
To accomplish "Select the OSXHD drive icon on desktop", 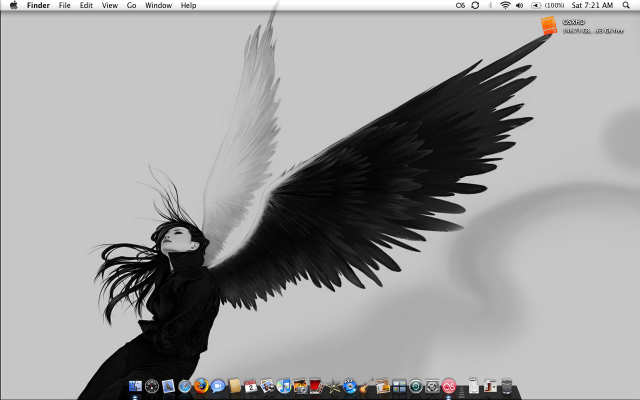I will pyautogui.click(x=549, y=25).
